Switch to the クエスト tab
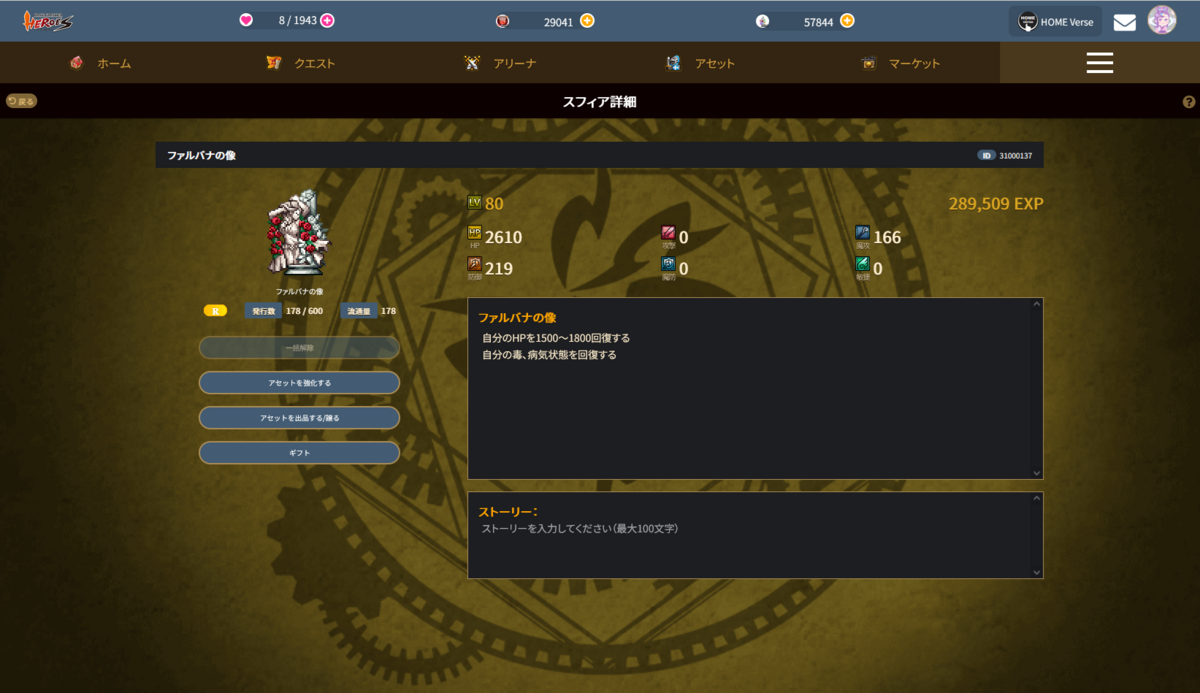 (300, 63)
